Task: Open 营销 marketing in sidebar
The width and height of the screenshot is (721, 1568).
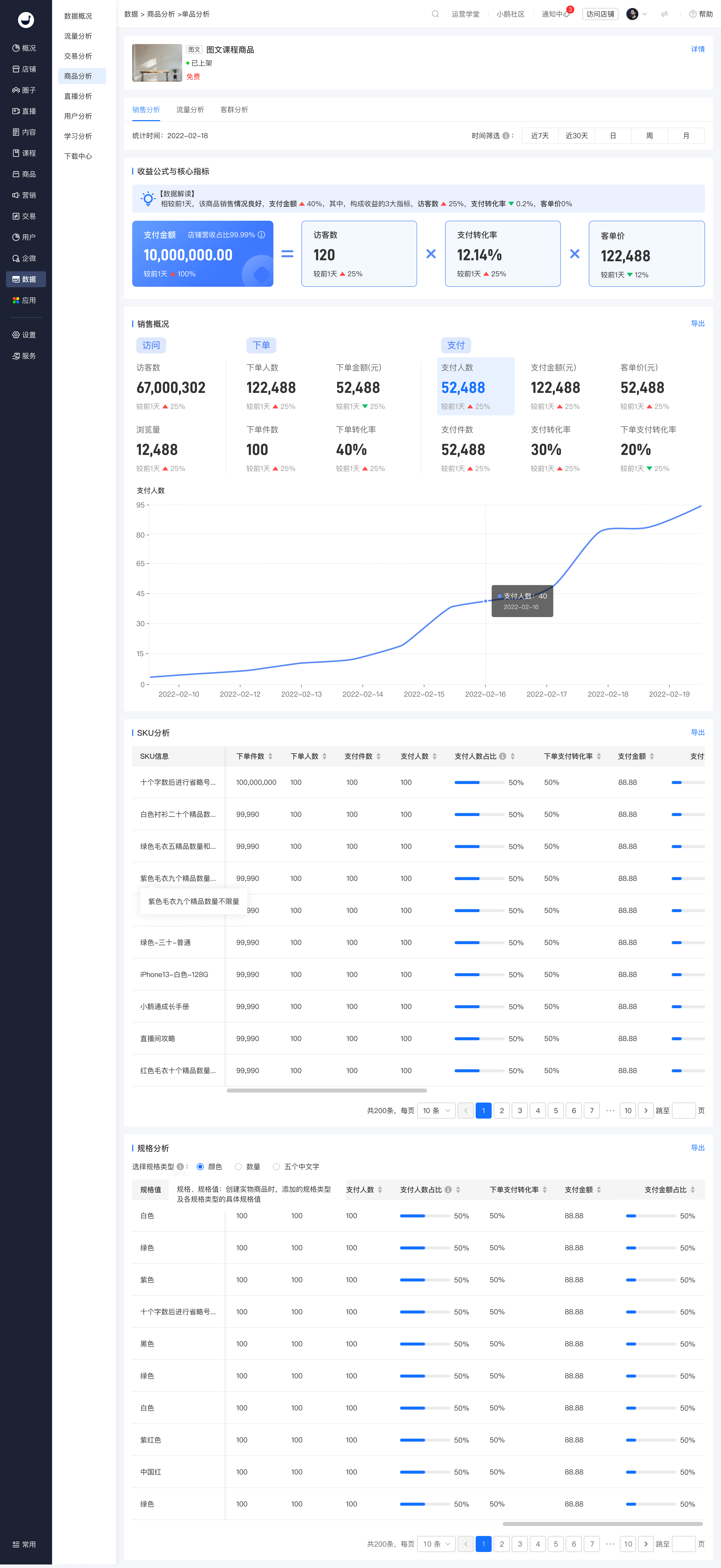Action: click(24, 195)
